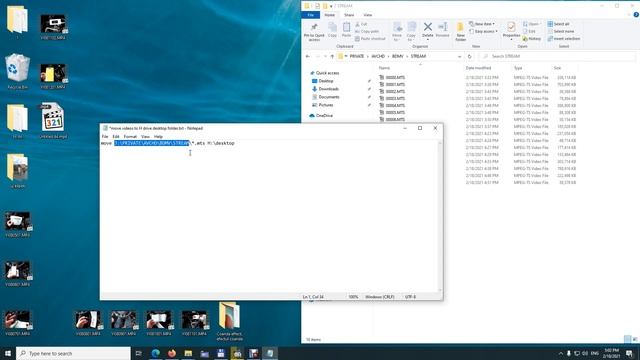This screenshot has height=360, width=640.
Task: Click the Search STREAM input field
Action: point(557,56)
